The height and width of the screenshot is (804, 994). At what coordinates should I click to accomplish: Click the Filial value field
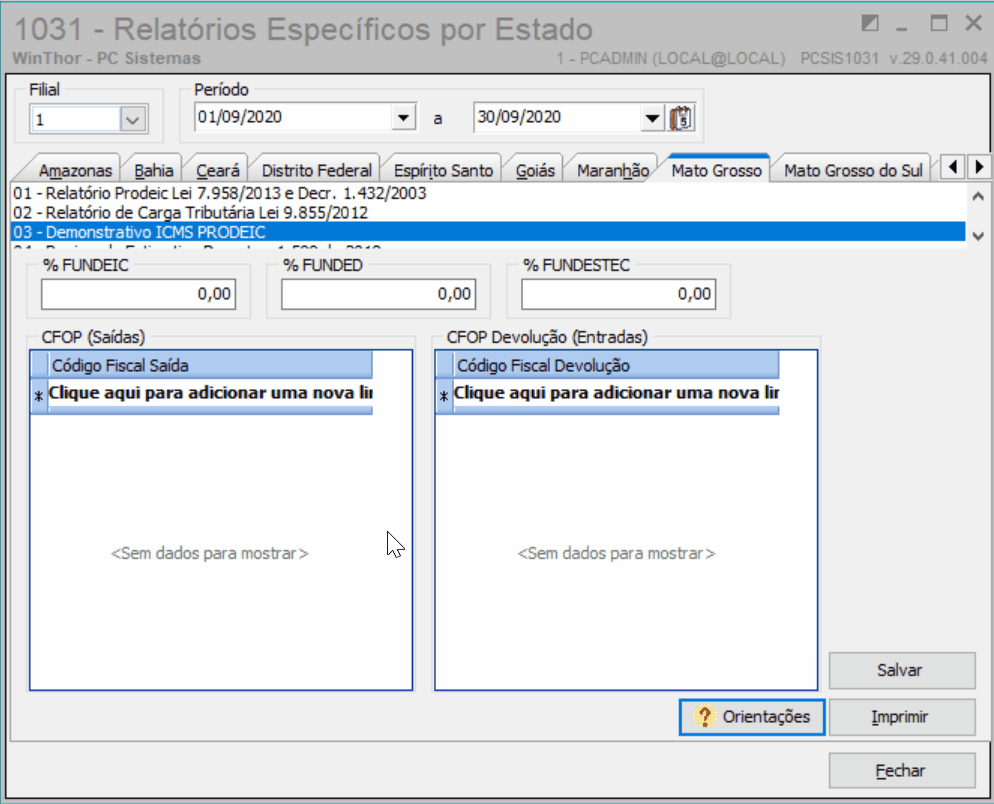tap(75, 119)
